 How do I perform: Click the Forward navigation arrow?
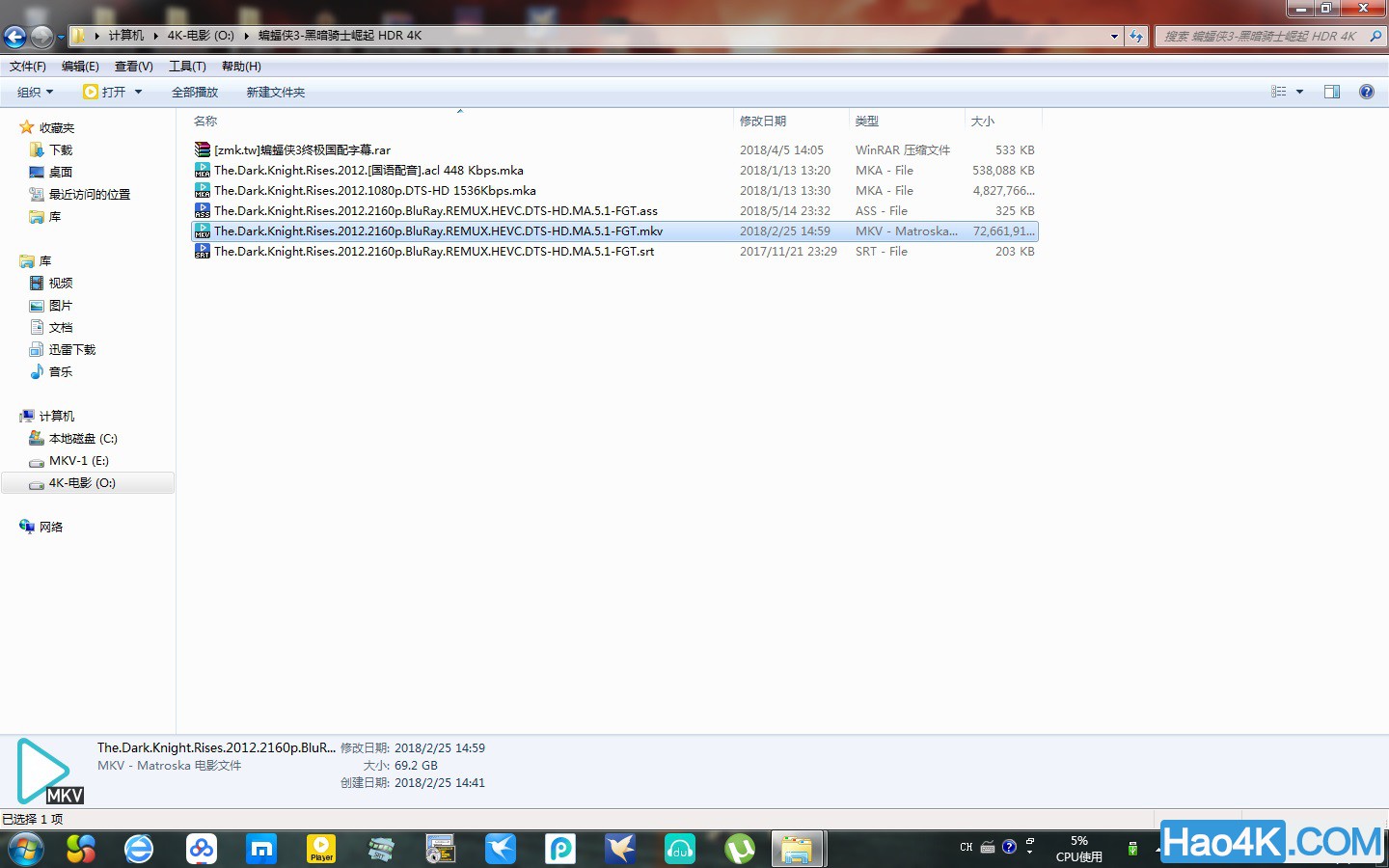pyautogui.click(x=41, y=37)
